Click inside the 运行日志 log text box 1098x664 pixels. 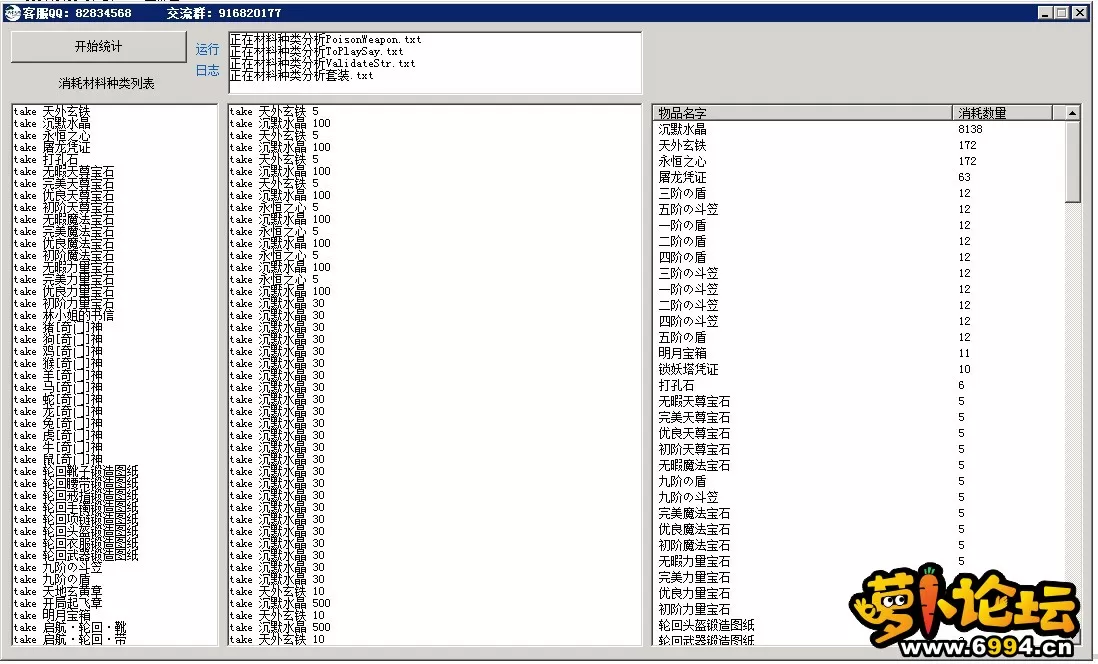(x=435, y=62)
